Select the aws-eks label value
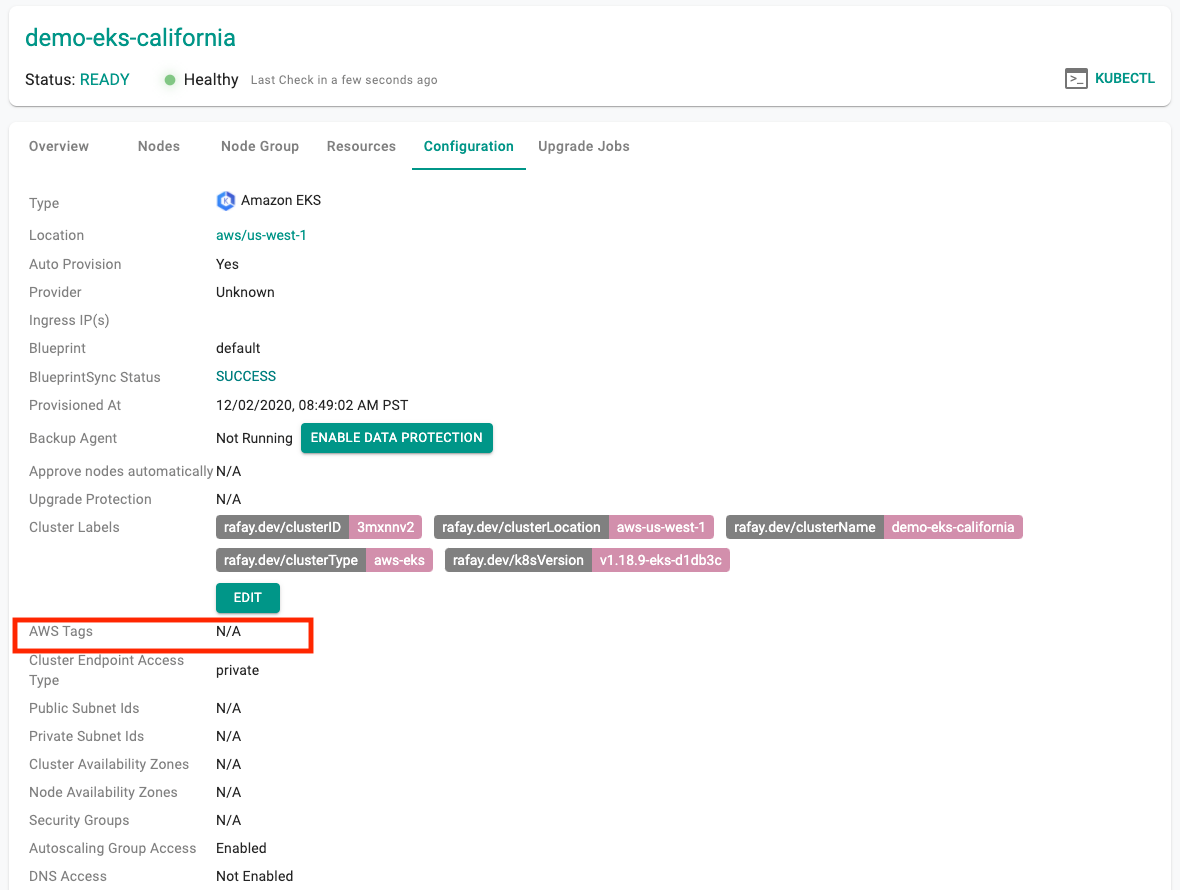 click(x=399, y=560)
